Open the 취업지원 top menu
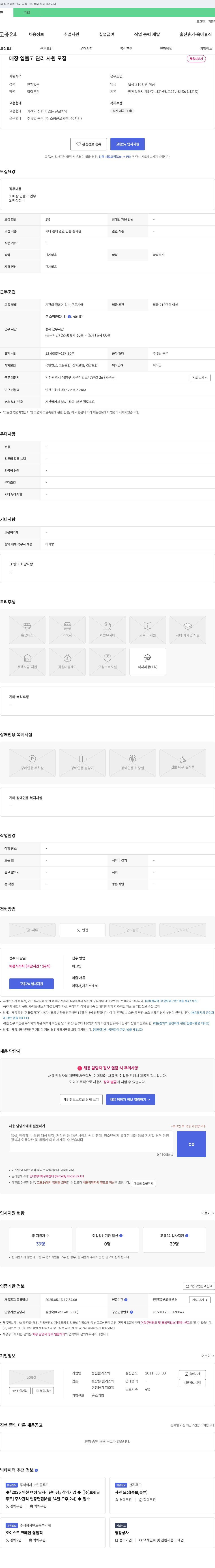The height and width of the screenshot is (1568, 215). click(71, 35)
